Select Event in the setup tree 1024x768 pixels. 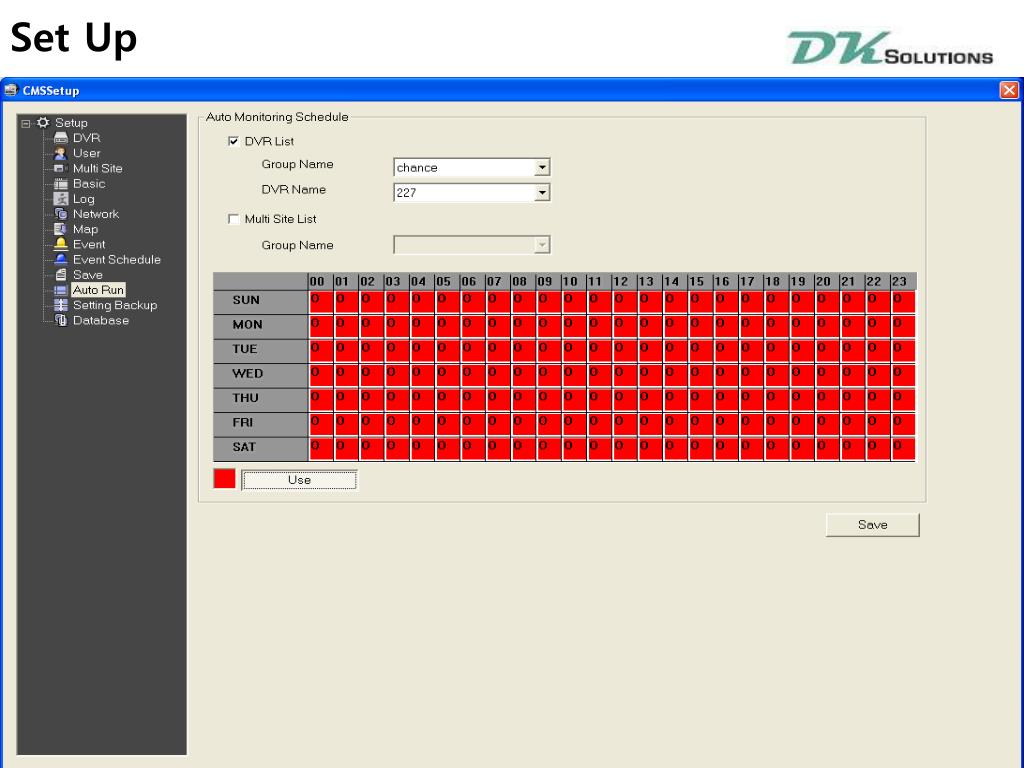coord(89,244)
